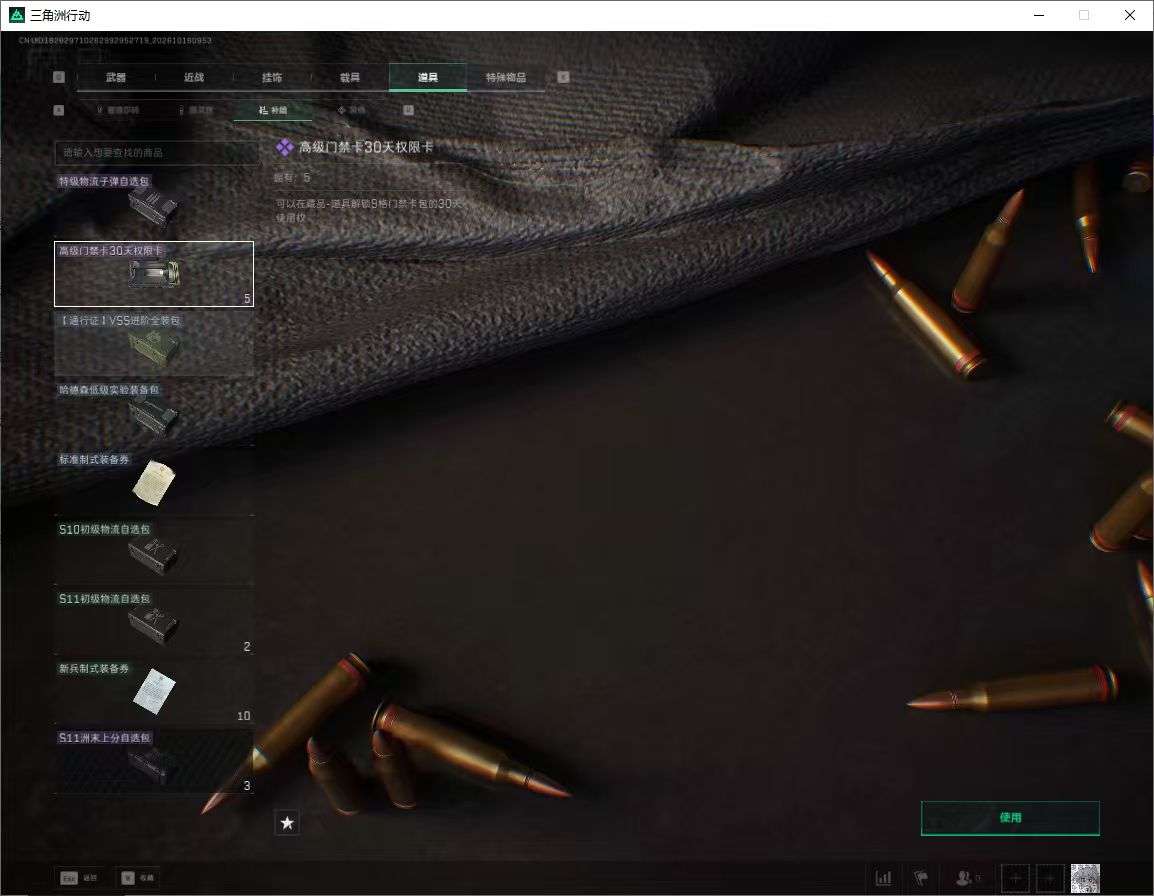Minimize the 三角洲行动 window
The image size is (1154, 896).
click(1039, 15)
